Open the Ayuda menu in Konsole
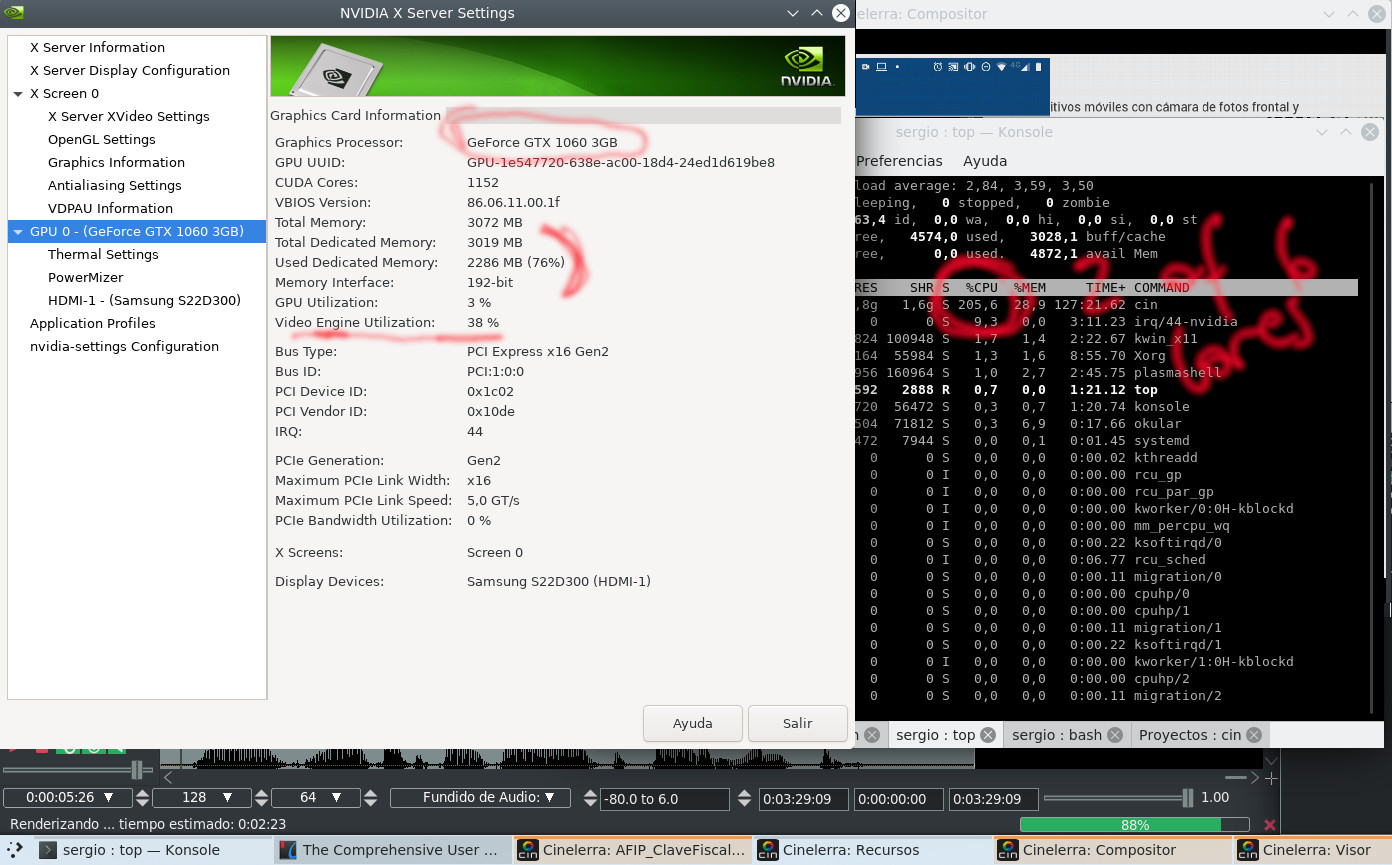 (x=984, y=161)
